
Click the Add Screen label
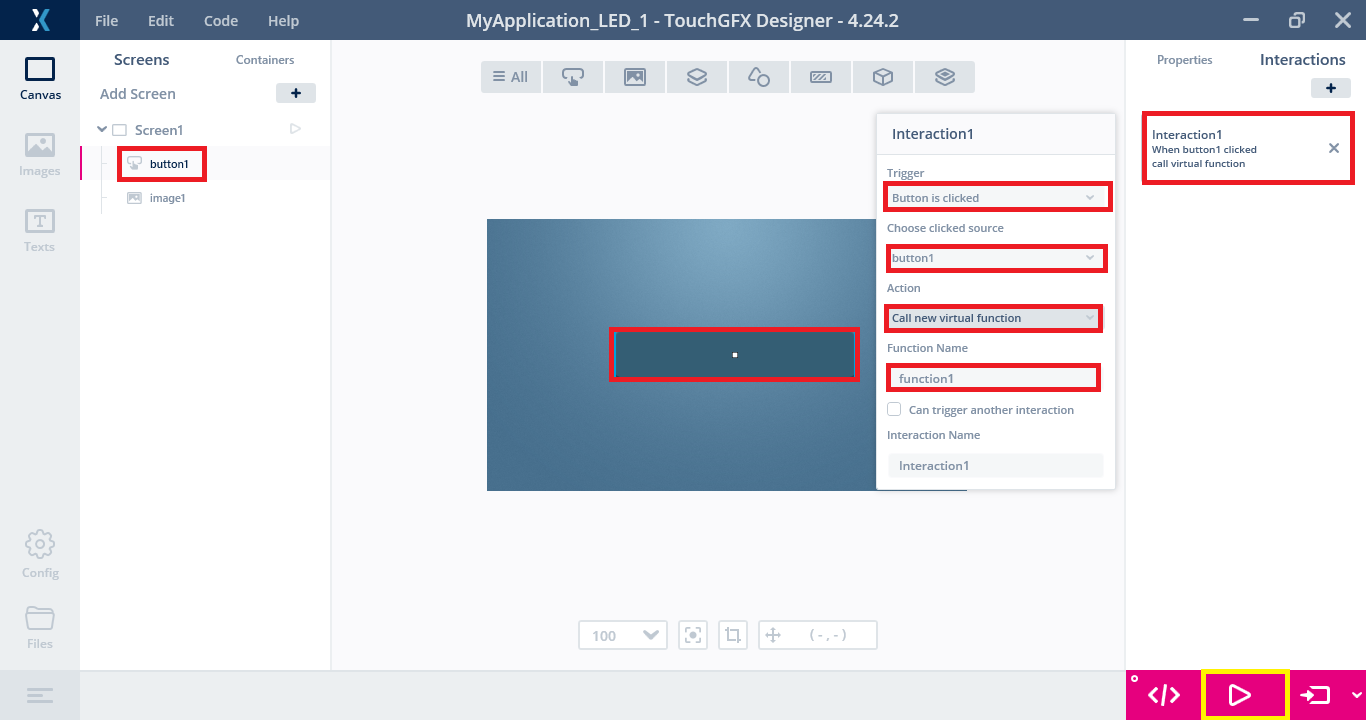coord(138,94)
